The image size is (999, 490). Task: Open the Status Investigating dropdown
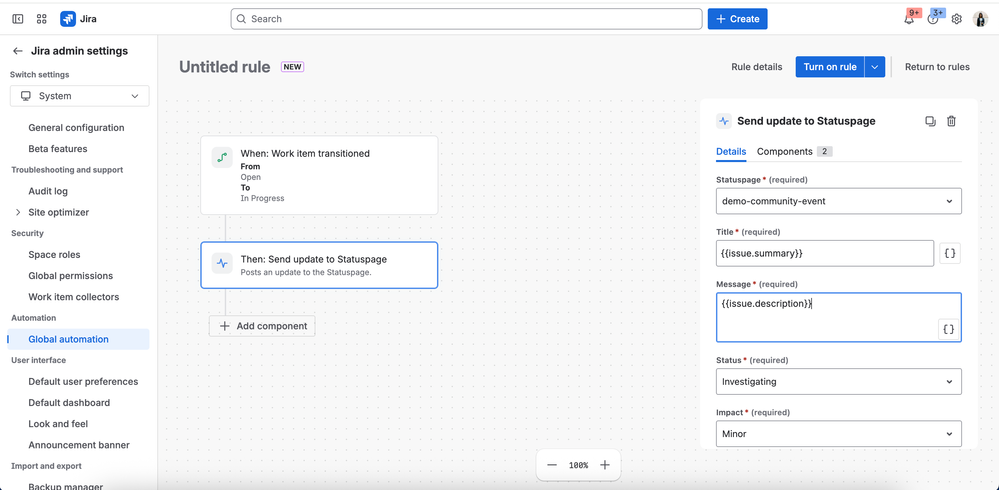tap(838, 382)
